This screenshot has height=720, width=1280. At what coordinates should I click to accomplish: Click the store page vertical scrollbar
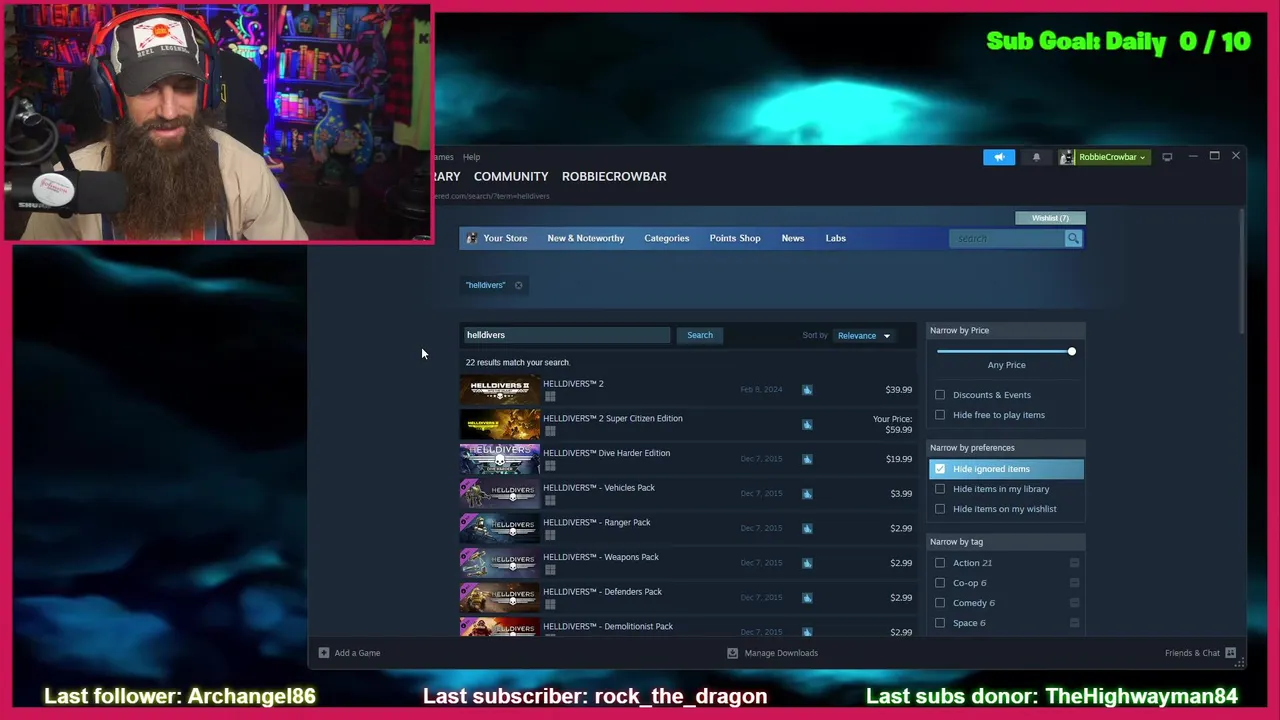(x=1241, y=272)
